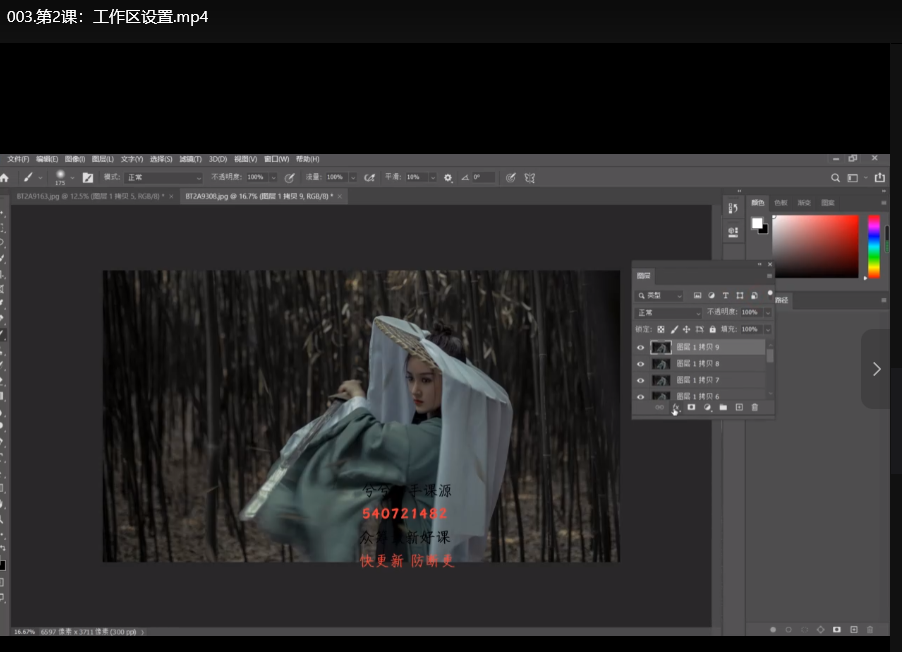Expand layer 填充 dropdown arrow
Screen dimensions: 902x652
[x=767, y=329]
